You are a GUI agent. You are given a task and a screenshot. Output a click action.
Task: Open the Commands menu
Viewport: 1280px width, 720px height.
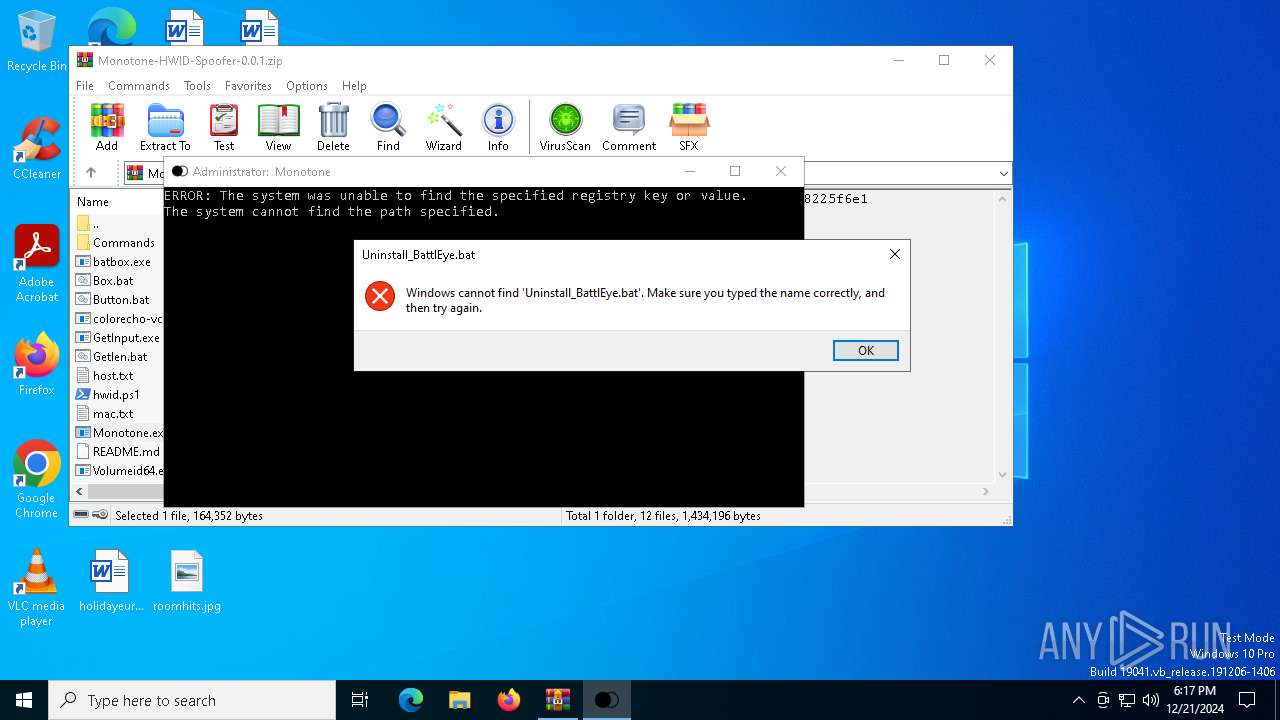[x=139, y=86]
